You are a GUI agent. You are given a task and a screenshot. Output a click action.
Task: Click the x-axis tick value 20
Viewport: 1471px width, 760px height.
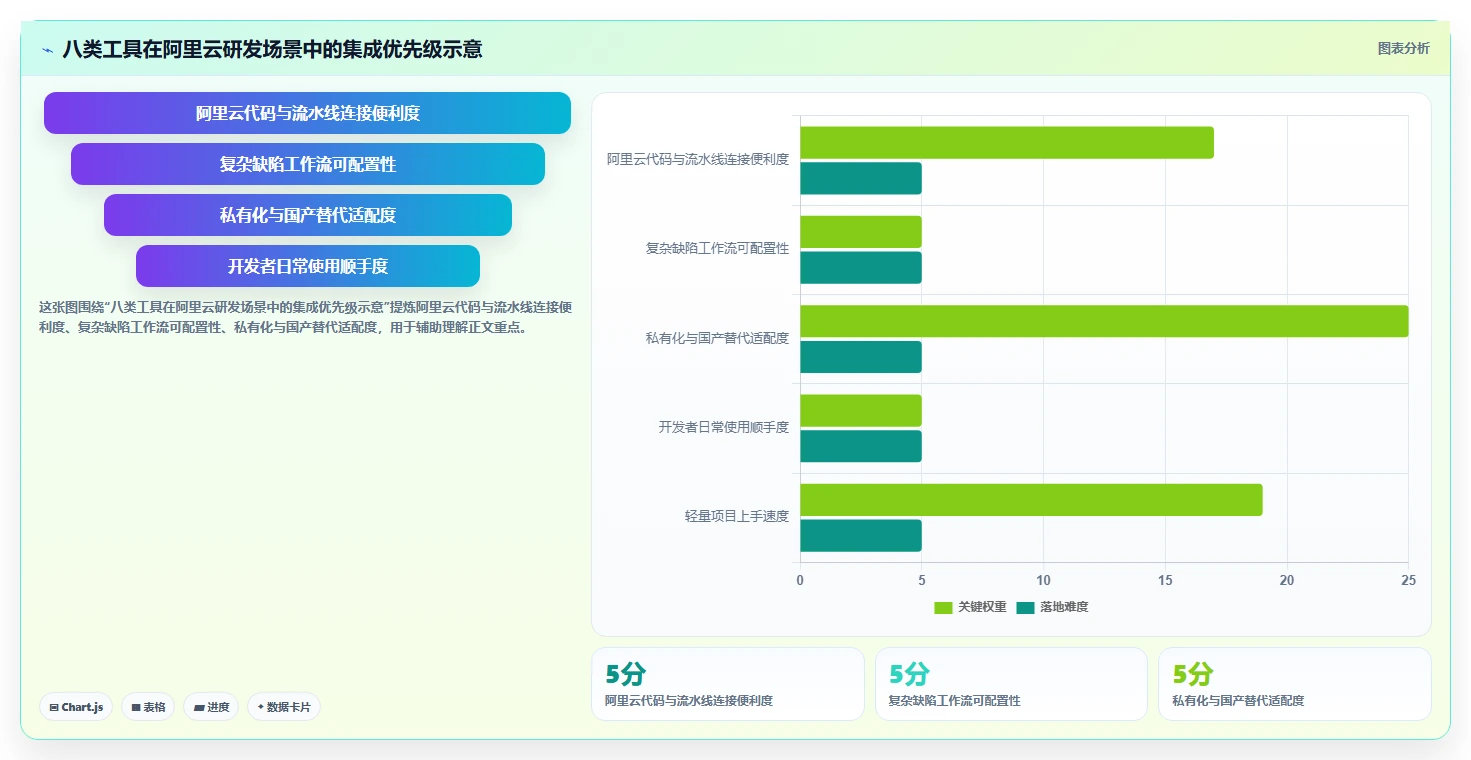pyautogui.click(x=1287, y=580)
